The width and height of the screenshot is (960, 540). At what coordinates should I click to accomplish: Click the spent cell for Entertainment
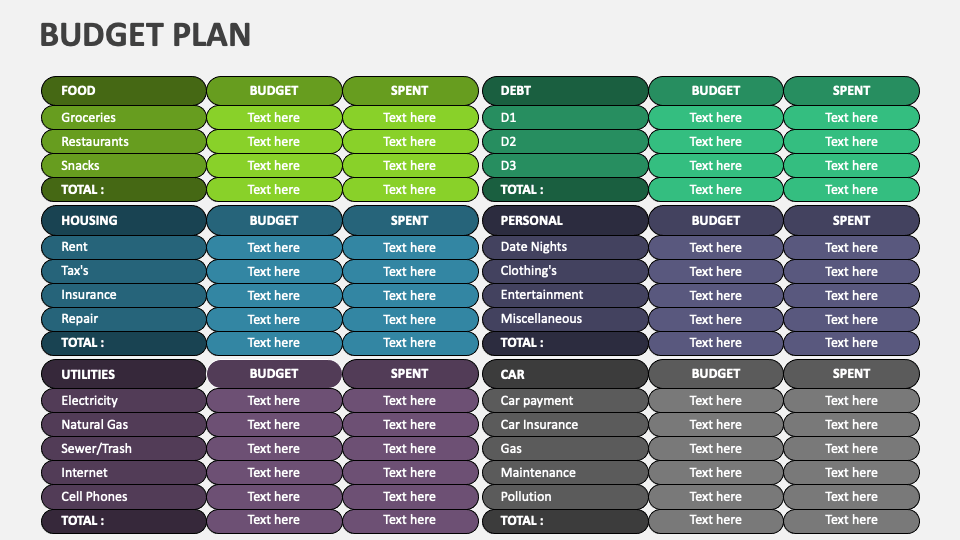click(x=852, y=295)
